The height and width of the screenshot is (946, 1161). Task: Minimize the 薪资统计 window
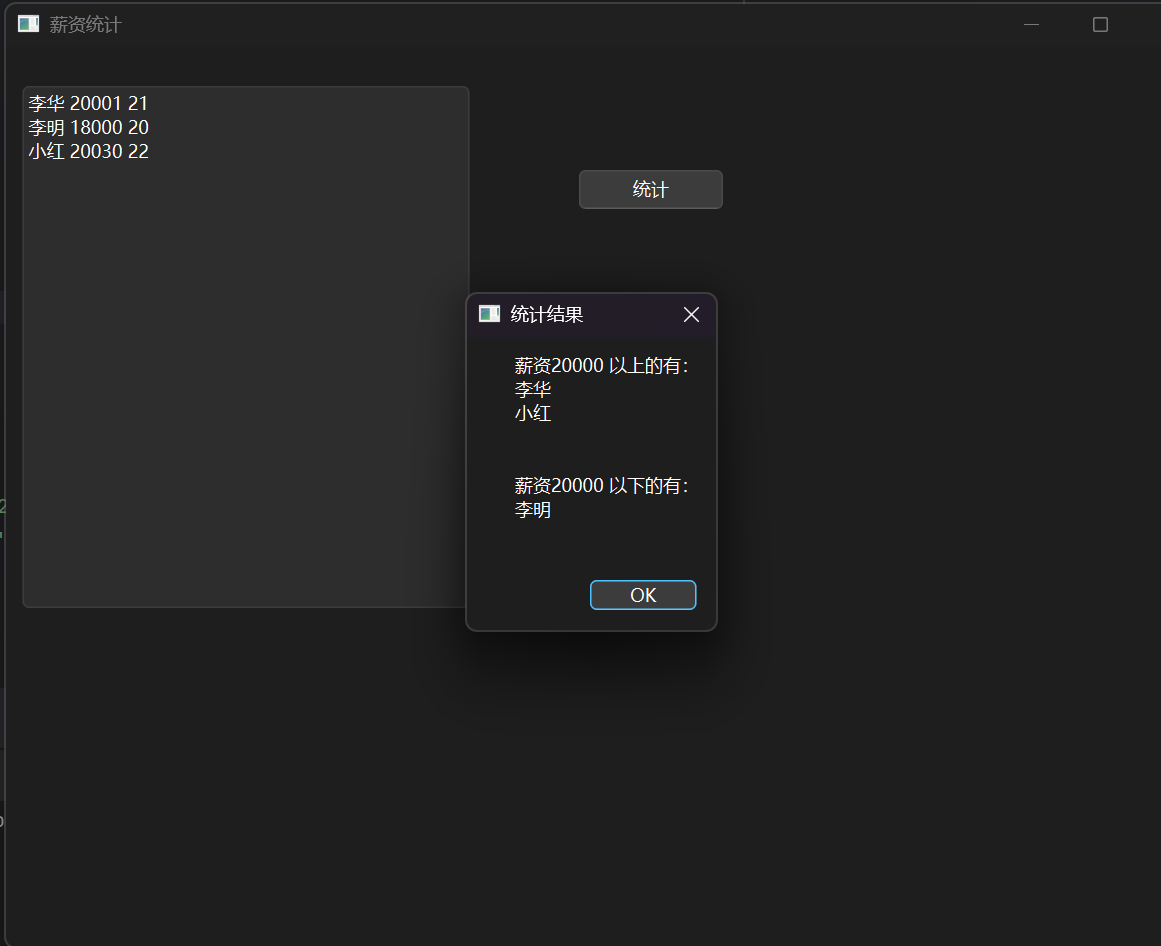point(1031,24)
